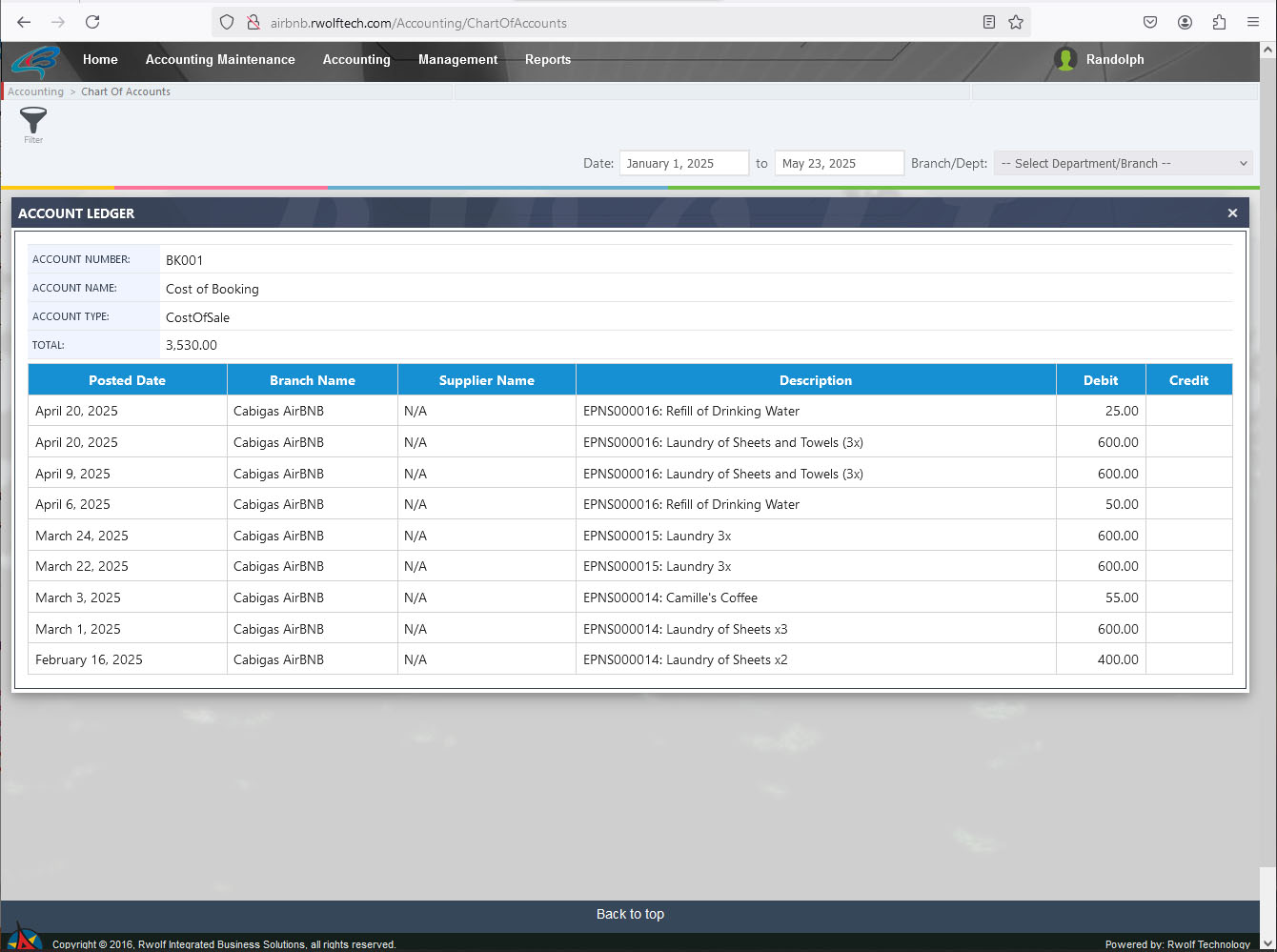Open the browser hamburger menu
The width and height of the screenshot is (1277, 952).
[x=1253, y=22]
